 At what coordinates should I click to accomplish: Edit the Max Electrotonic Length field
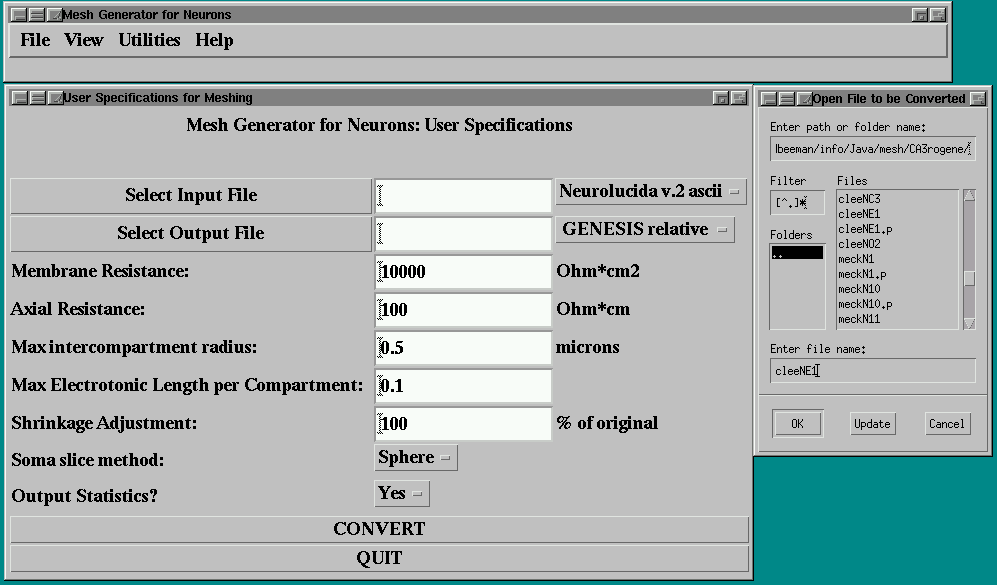[464, 386]
